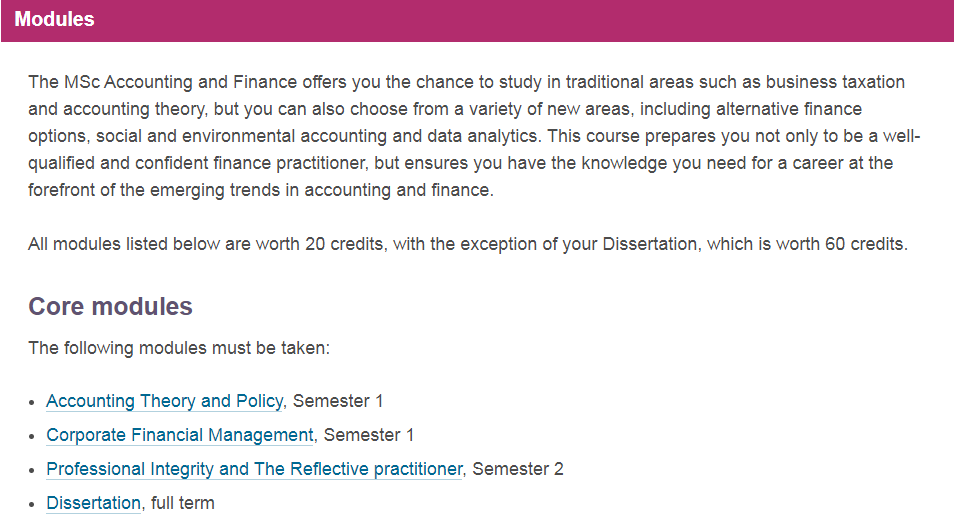
Task: Open the Corporate Financial Management module link
Action: click(x=180, y=435)
